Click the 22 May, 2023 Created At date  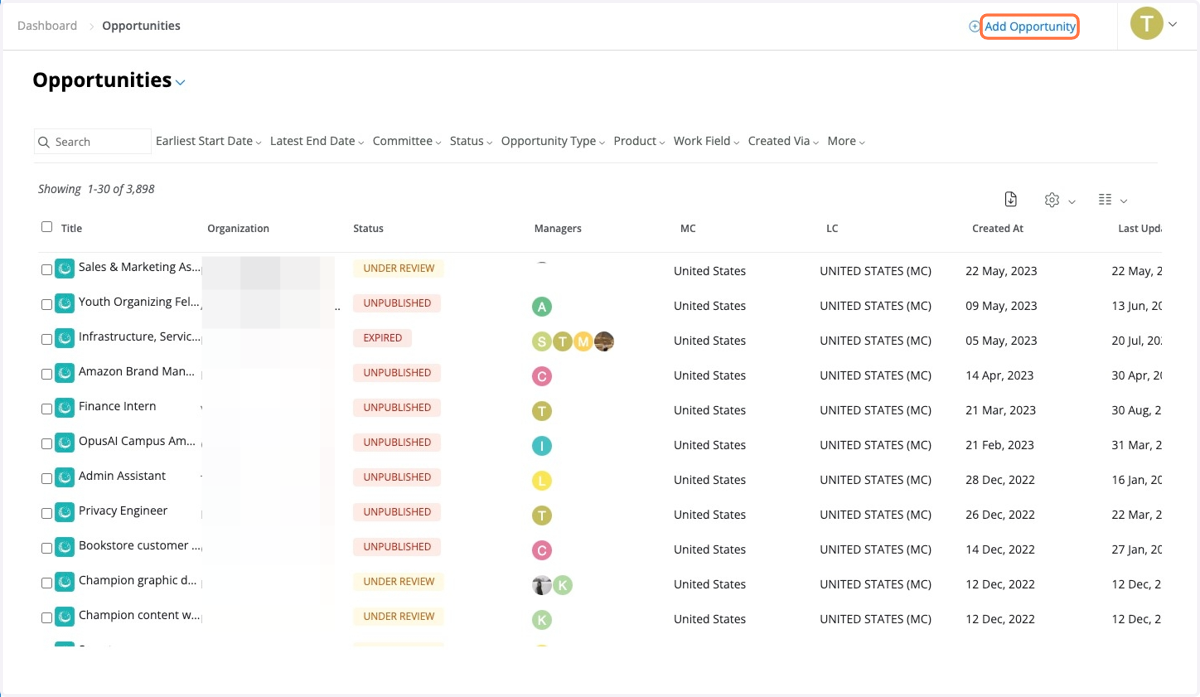1001,271
